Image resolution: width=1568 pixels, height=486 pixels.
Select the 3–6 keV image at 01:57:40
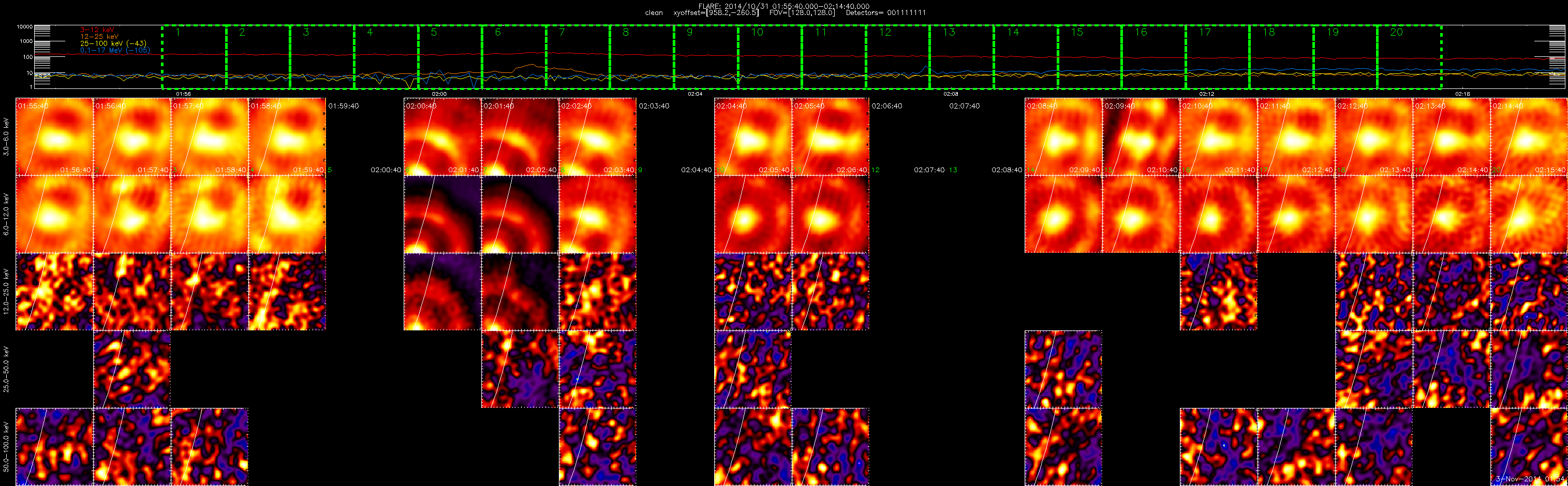coord(210,137)
